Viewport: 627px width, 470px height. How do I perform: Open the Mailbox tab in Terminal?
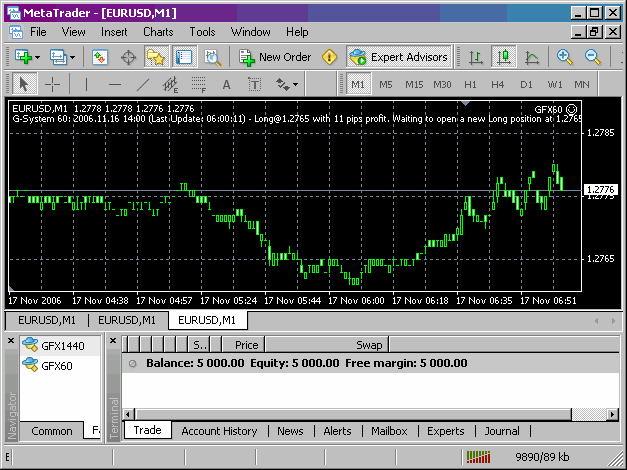(389, 431)
